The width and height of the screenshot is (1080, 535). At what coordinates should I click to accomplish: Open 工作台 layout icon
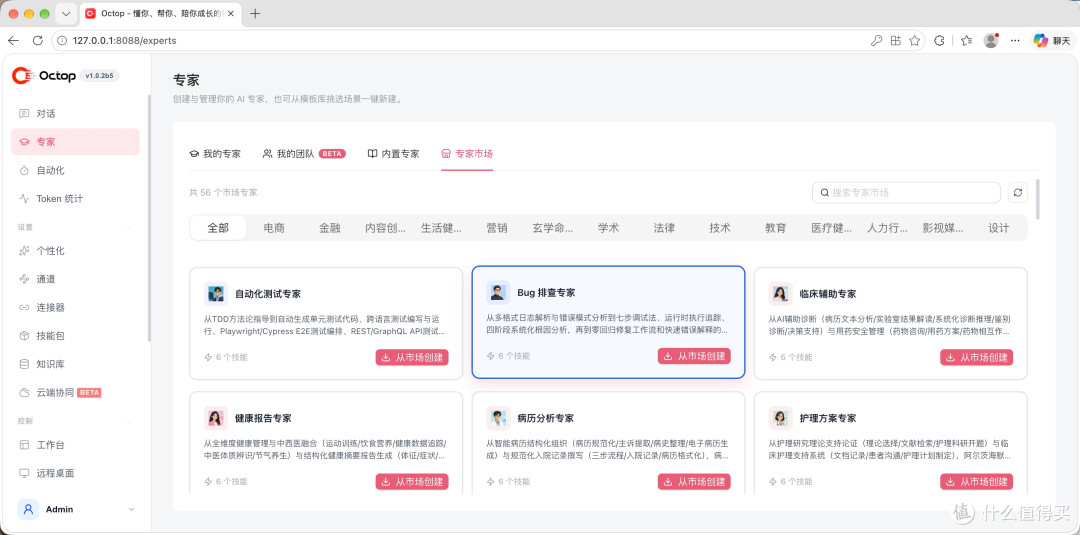[24, 445]
